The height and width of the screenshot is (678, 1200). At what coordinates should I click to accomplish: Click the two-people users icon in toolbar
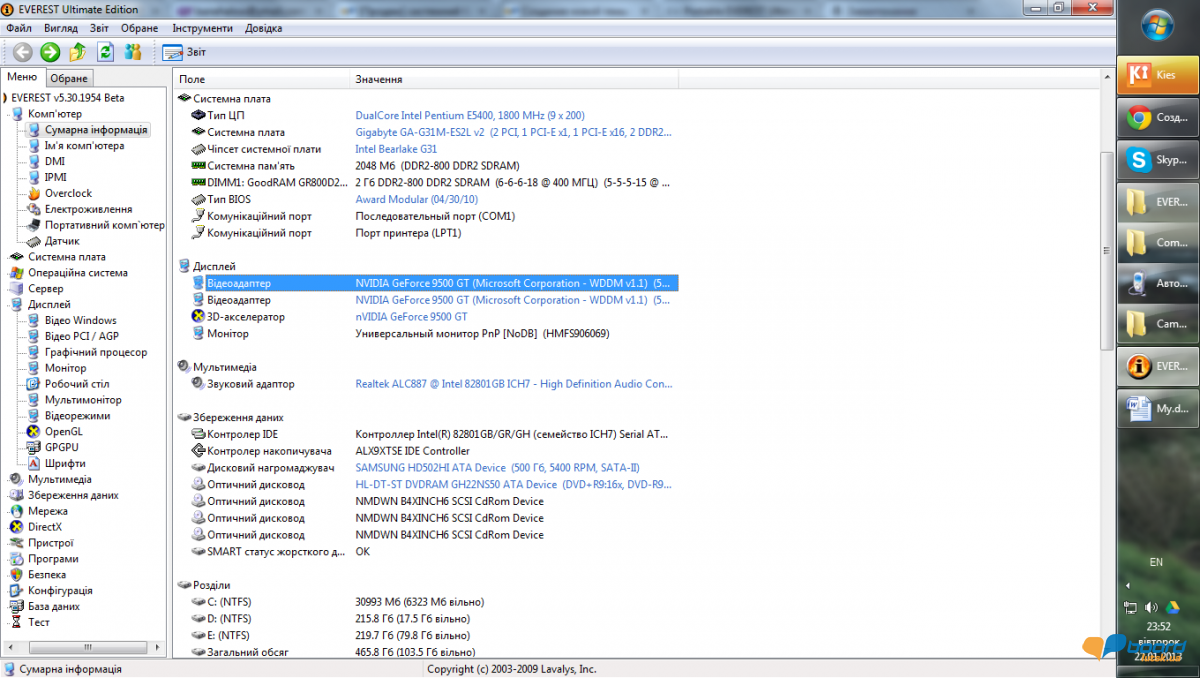tap(133, 52)
